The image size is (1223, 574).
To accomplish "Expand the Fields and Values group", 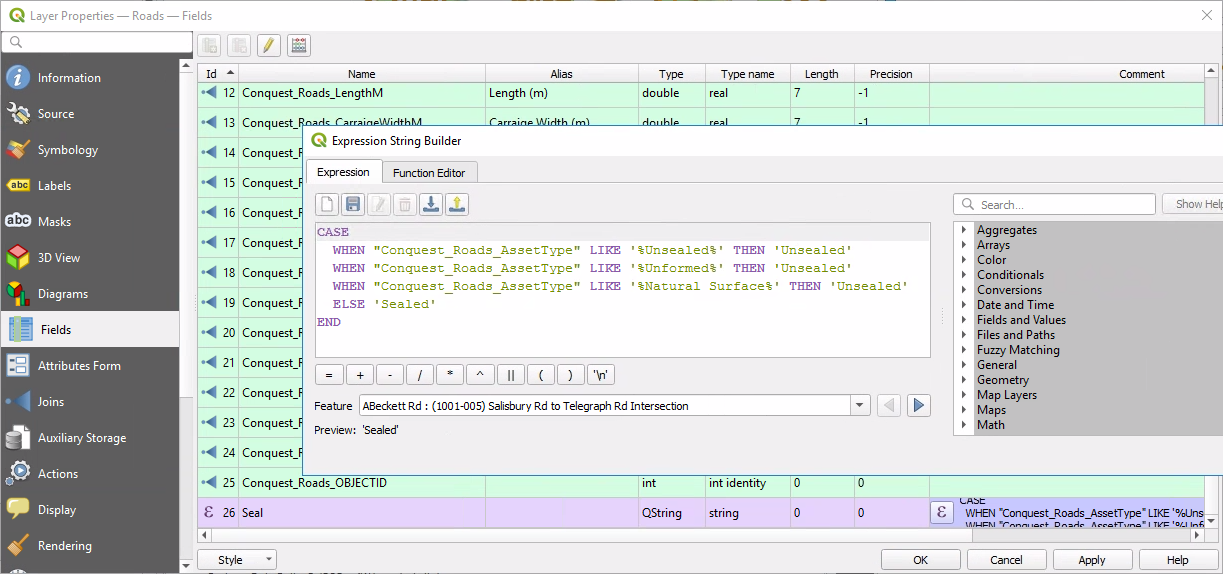I will pos(964,320).
